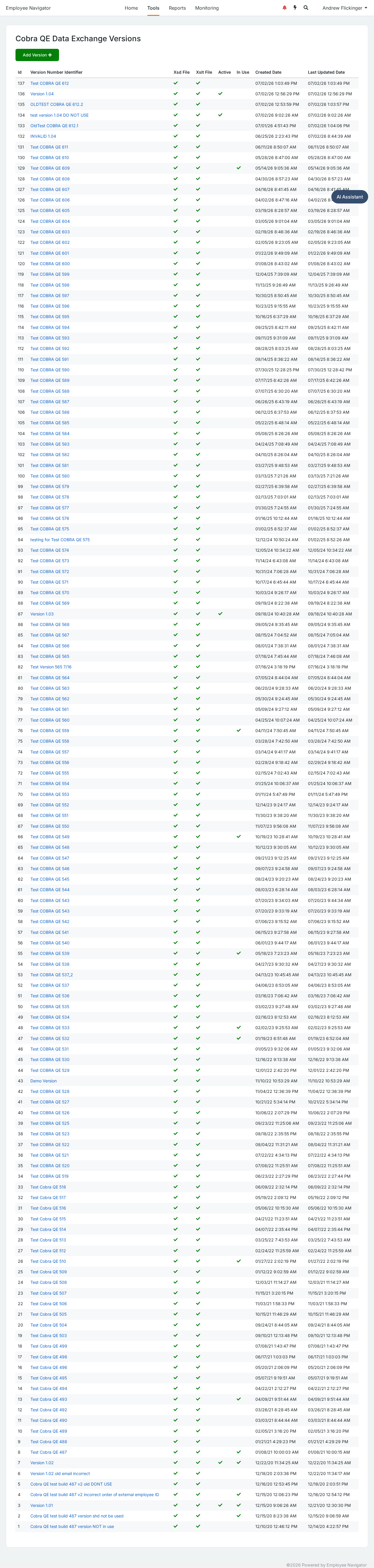Go to the Home nav item

pos(131,8)
